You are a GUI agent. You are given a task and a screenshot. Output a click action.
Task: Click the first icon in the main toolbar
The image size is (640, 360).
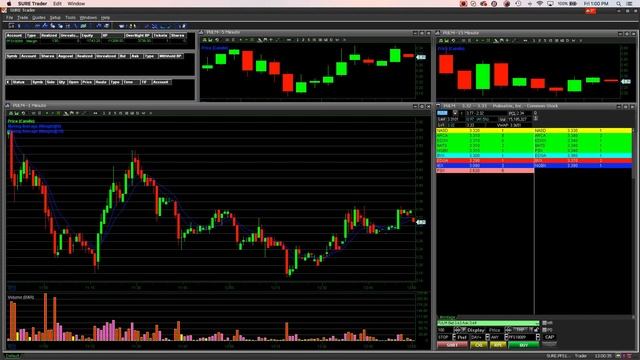pos(11,26)
